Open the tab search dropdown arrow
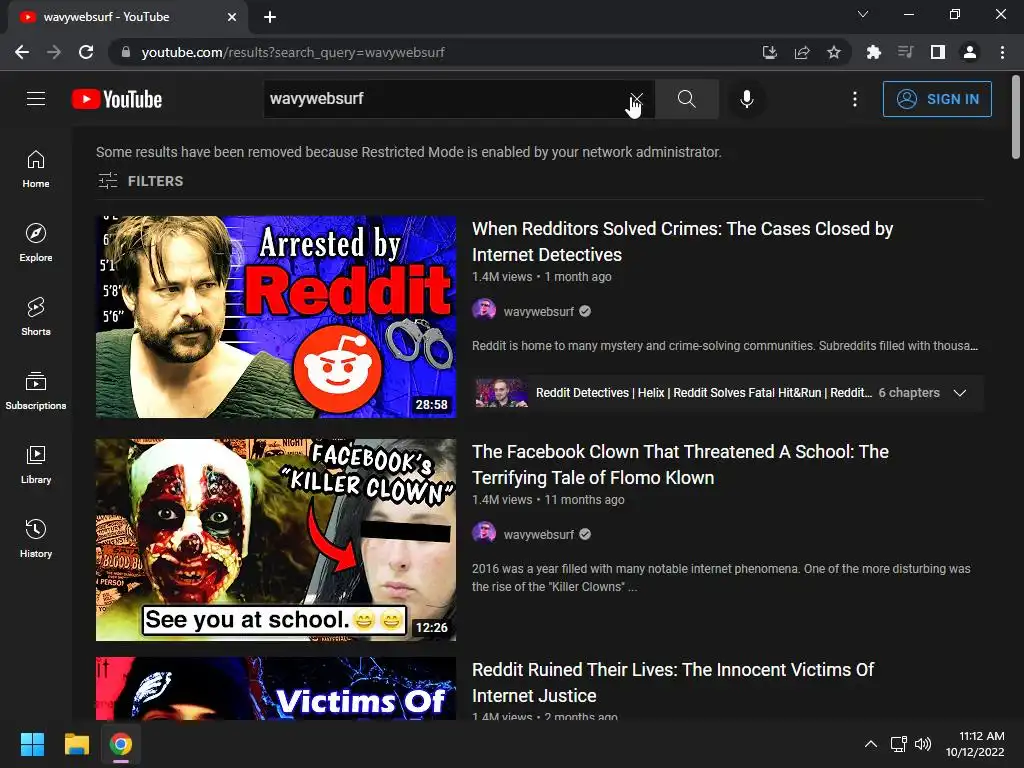1024x768 pixels. point(863,14)
